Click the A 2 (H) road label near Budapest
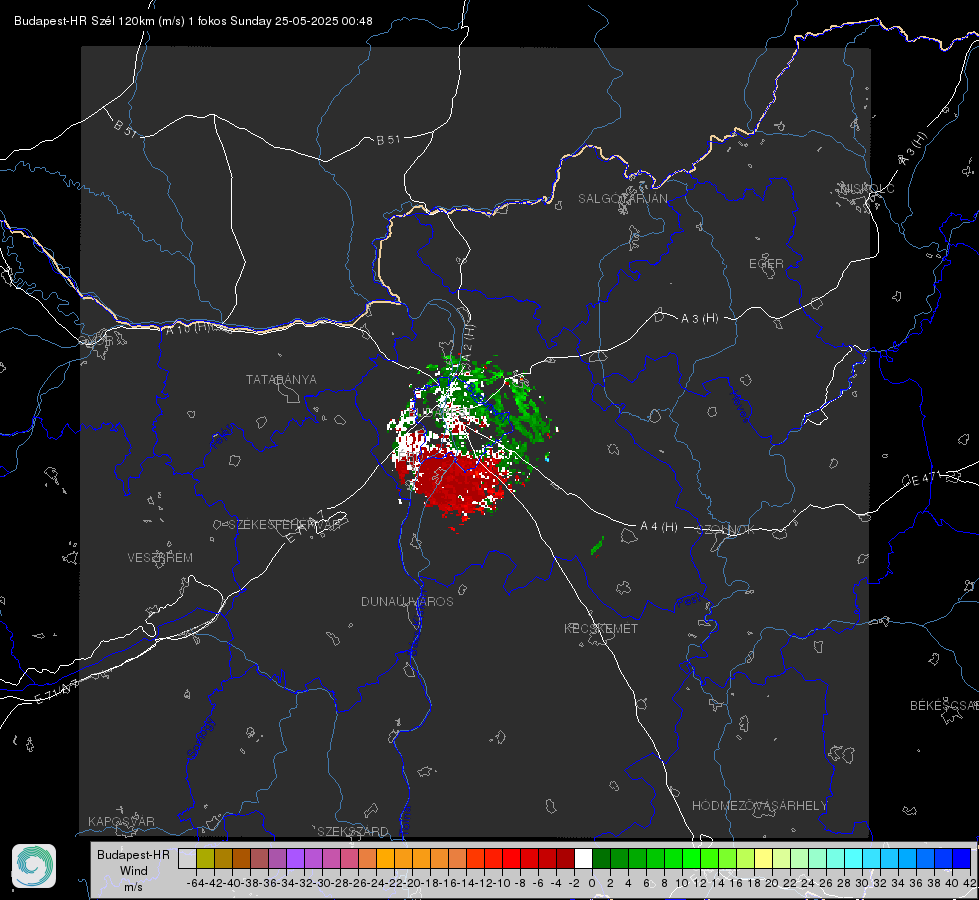This screenshot has width=979, height=900. [x=468, y=341]
